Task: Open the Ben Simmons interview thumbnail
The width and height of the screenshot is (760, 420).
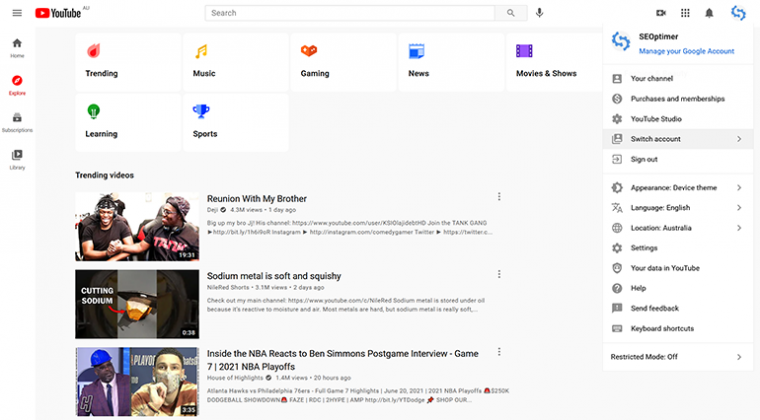Action: (137, 382)
